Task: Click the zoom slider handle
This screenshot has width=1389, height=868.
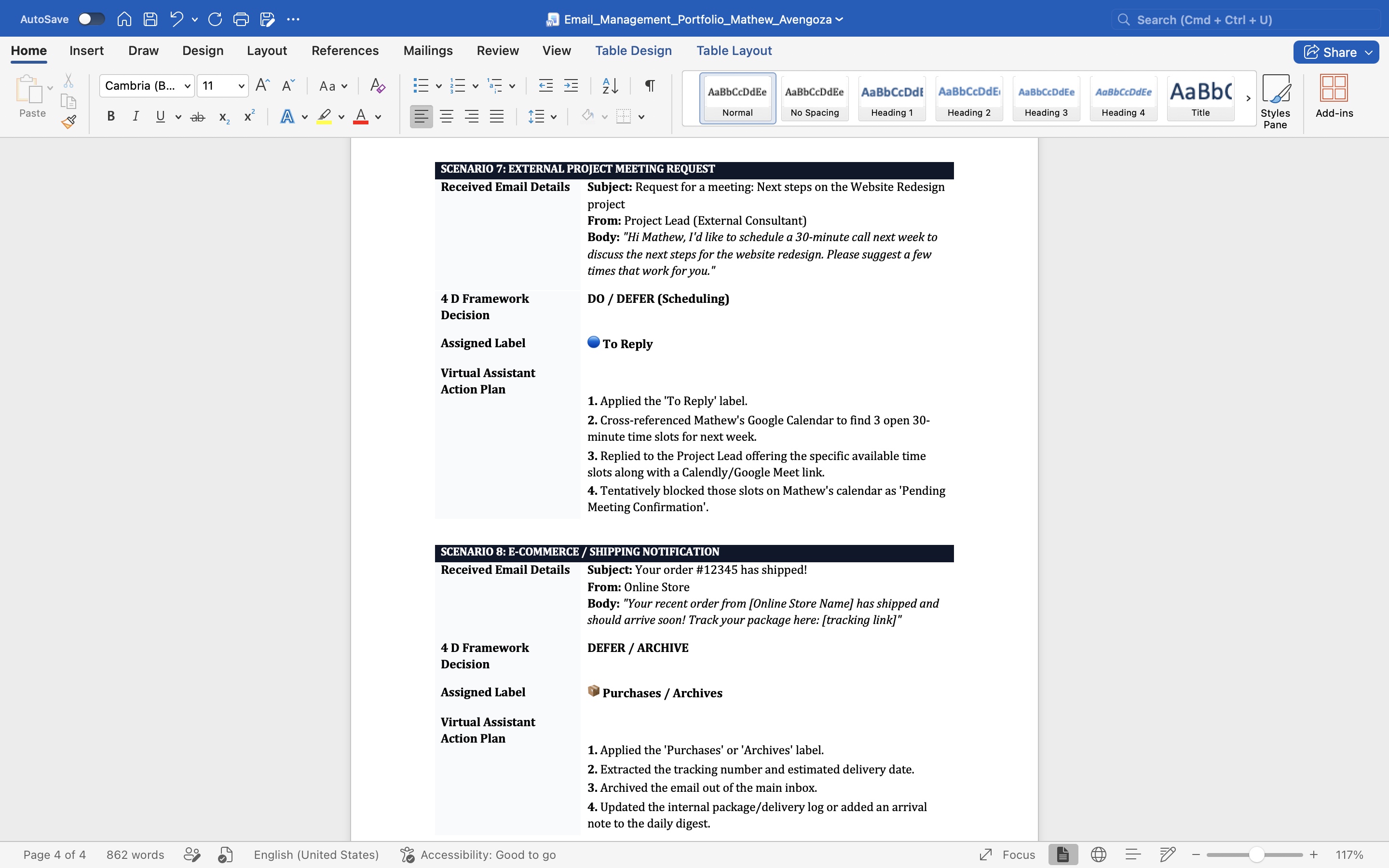Action: point(1256,855)
